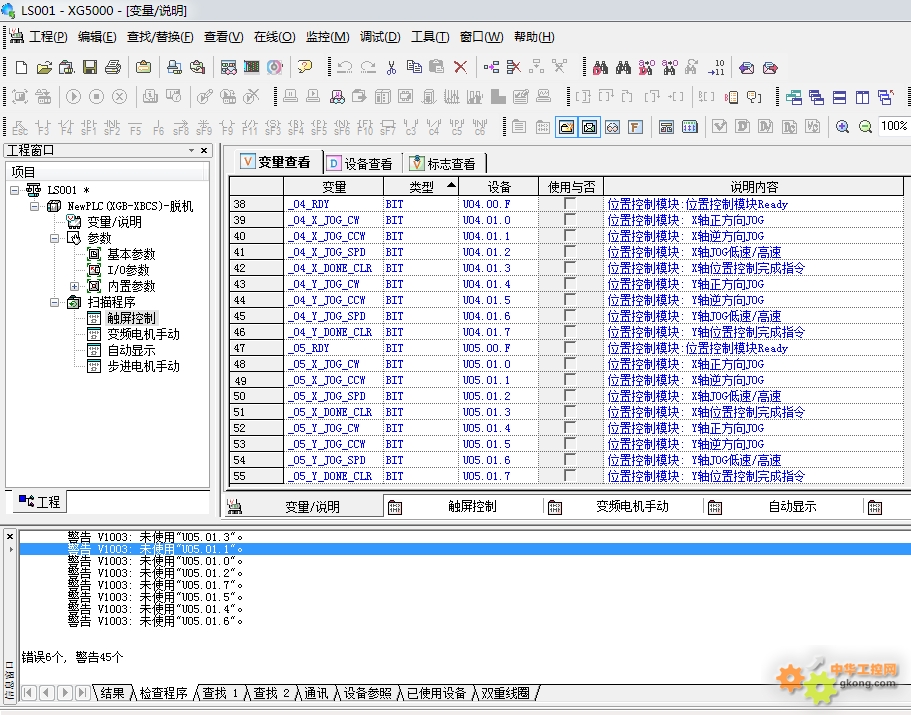Select 步进电机手动 program in the tree
The height and width of the screenshot is (715, 911).
coord(144,366)
